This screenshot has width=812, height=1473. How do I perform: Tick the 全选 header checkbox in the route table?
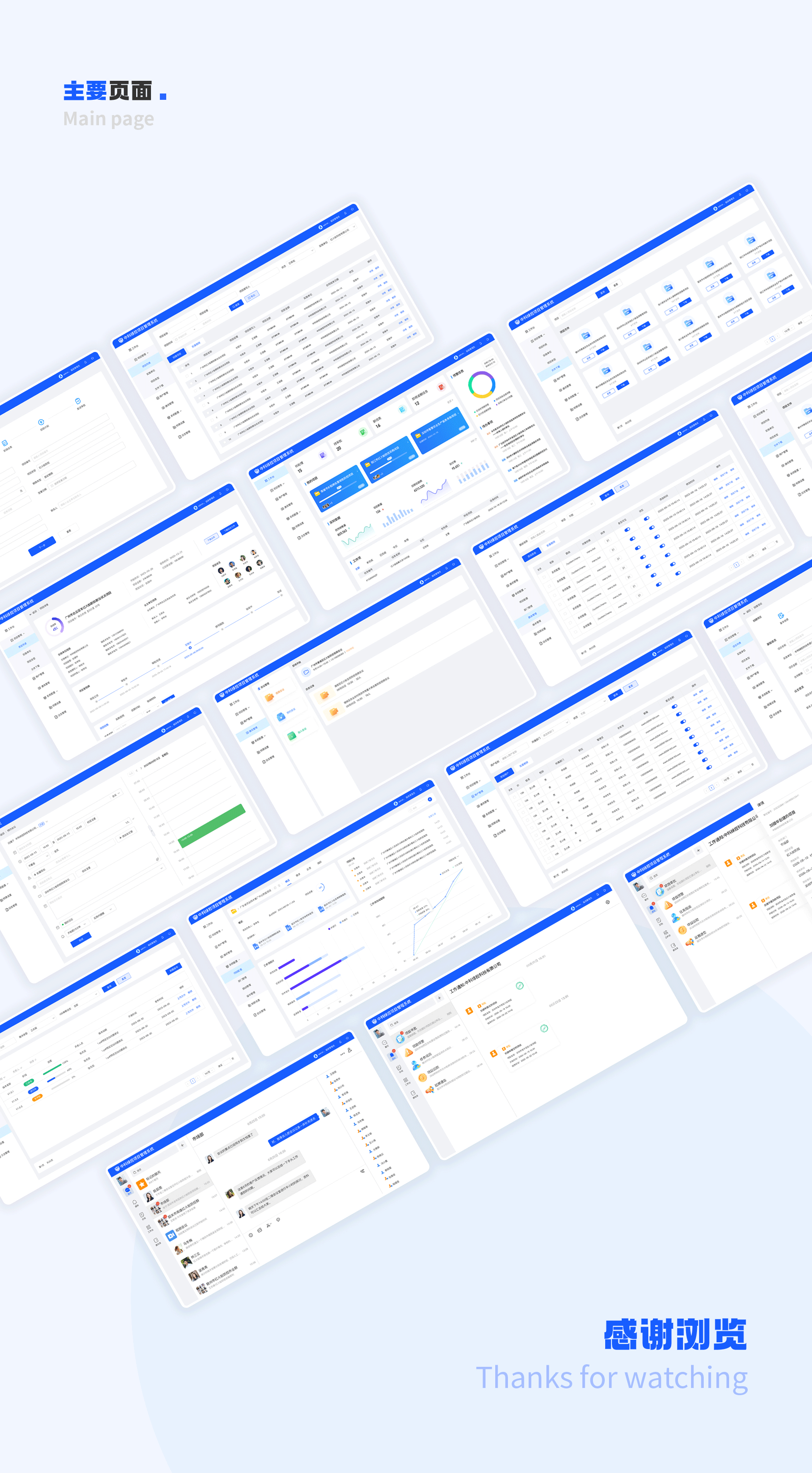[539, 569]
